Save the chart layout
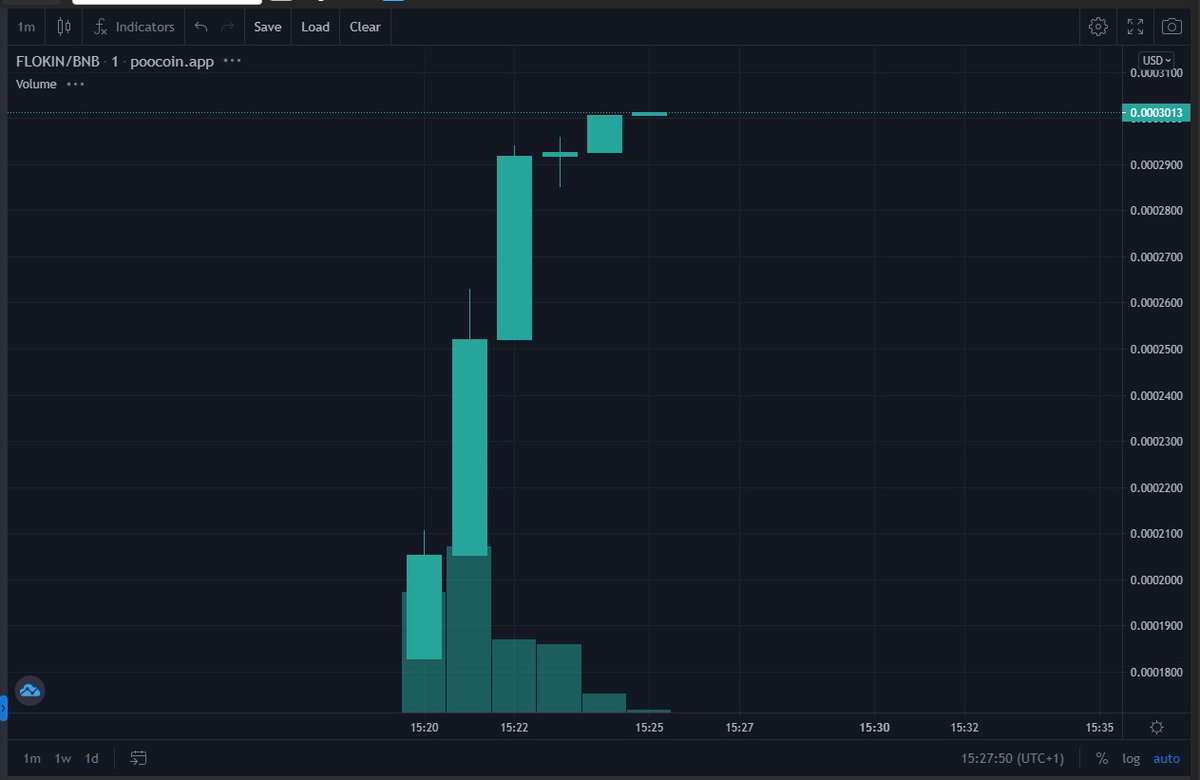1200x780 pixels. tap(267, 27)
